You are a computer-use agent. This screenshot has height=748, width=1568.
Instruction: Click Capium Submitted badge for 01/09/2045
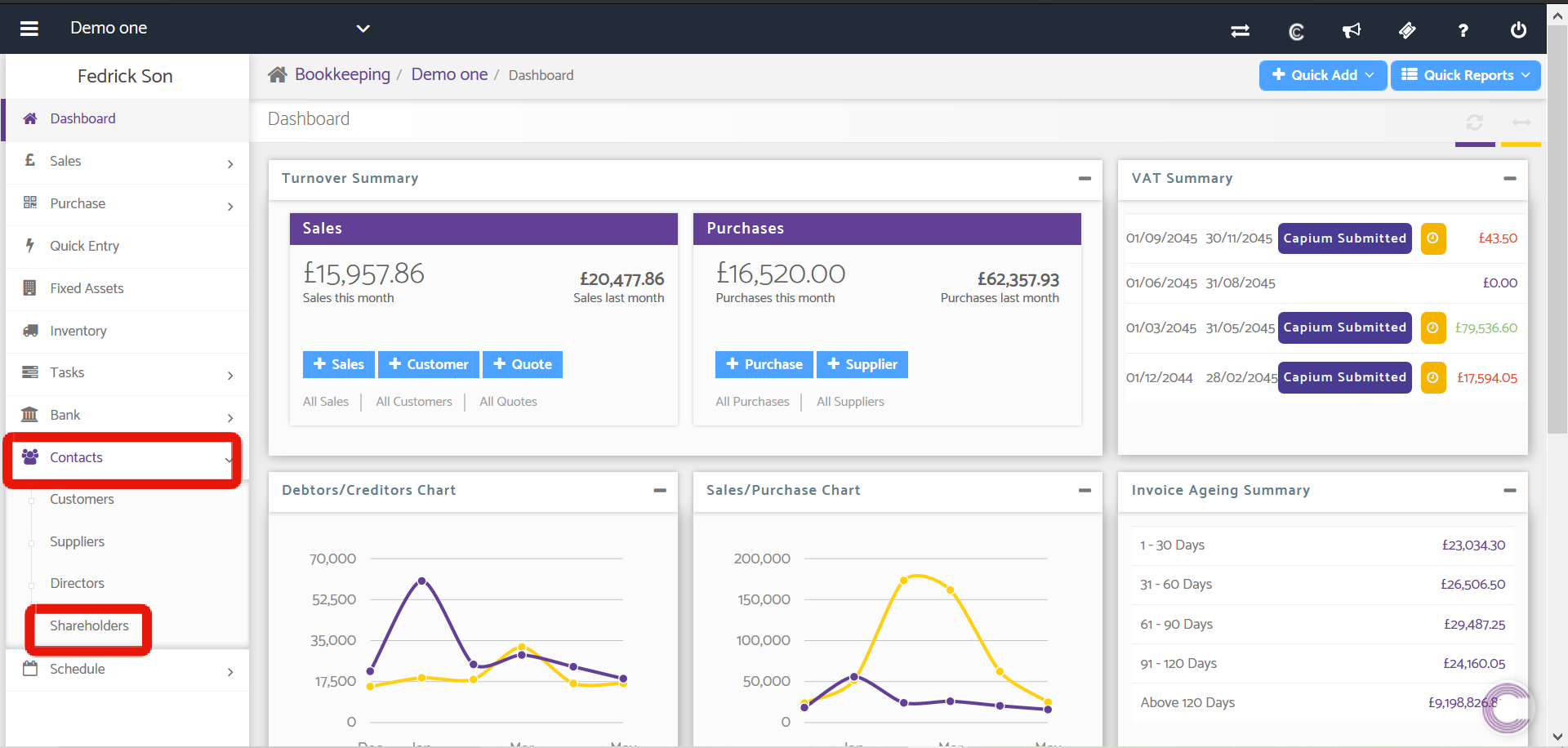click(1344, 238)
